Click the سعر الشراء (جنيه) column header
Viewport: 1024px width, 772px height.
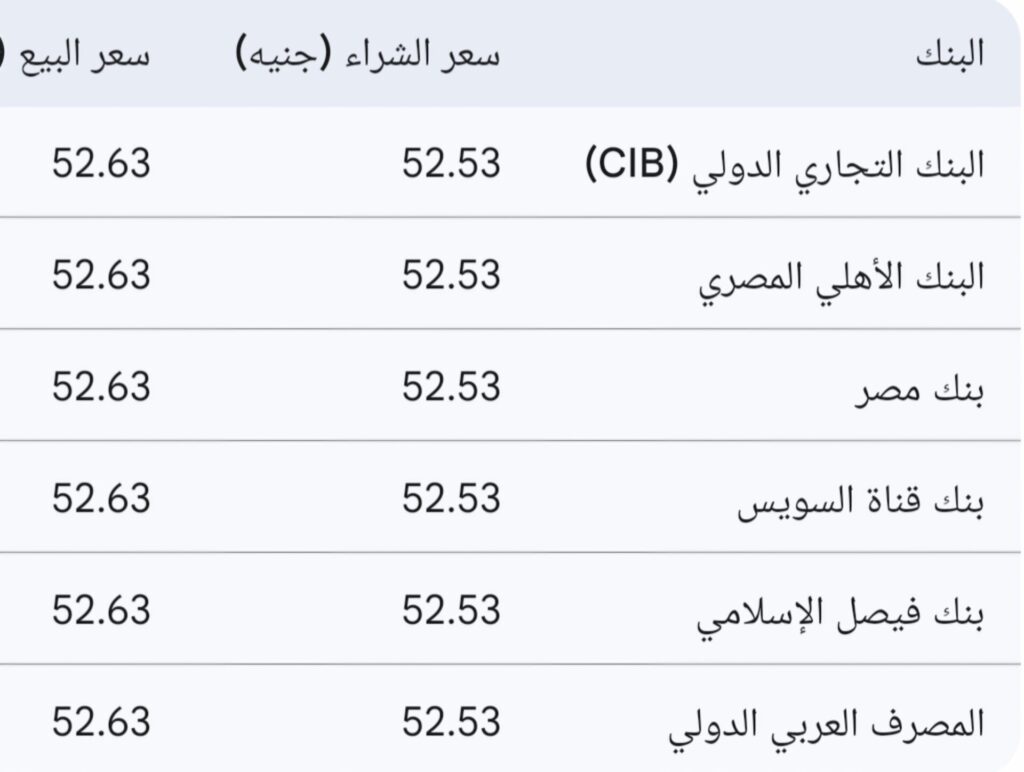(x=368, y=54)
